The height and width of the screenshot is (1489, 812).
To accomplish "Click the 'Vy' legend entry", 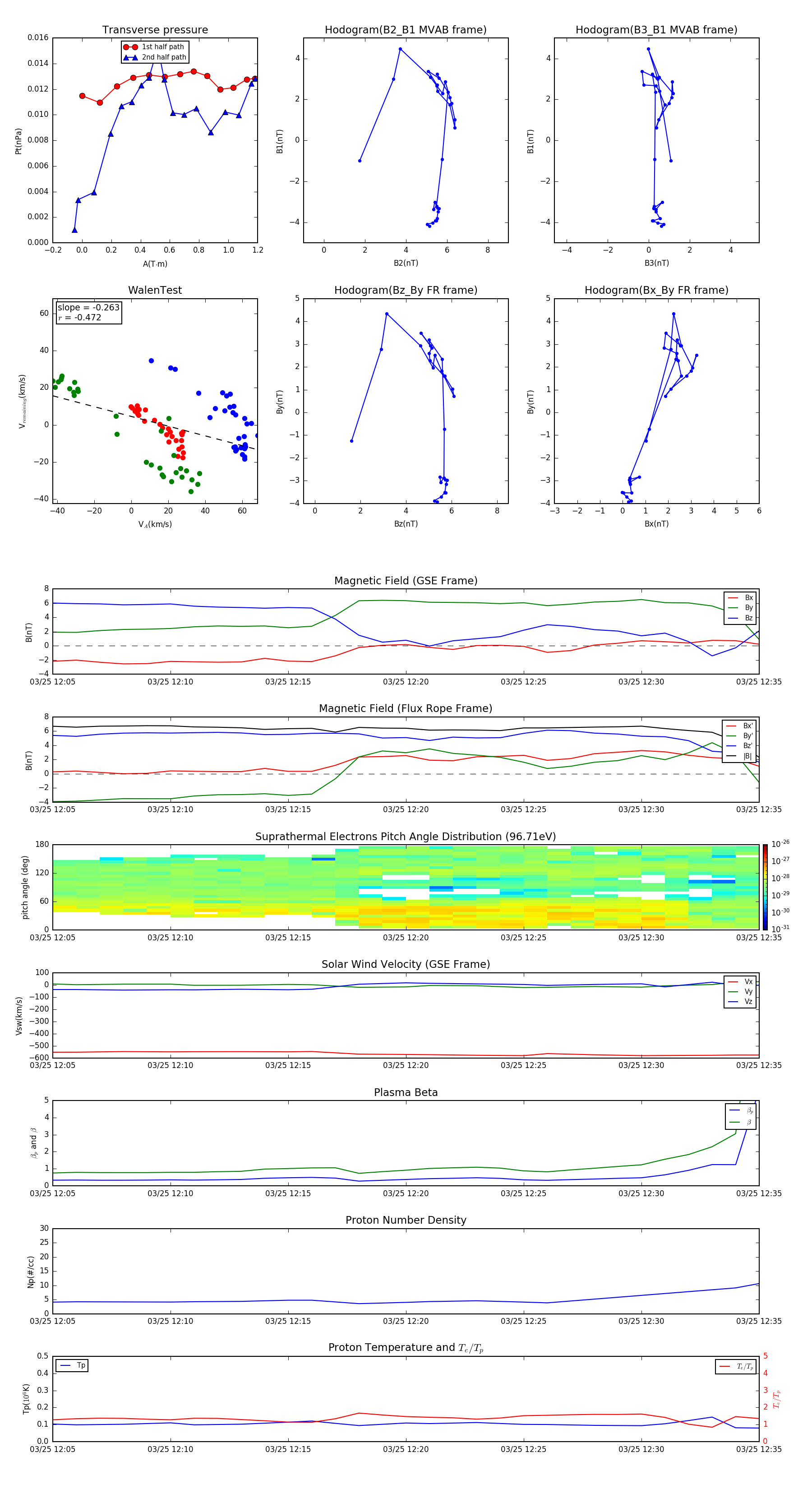I will pyautogui.click(x=740, y=991).
